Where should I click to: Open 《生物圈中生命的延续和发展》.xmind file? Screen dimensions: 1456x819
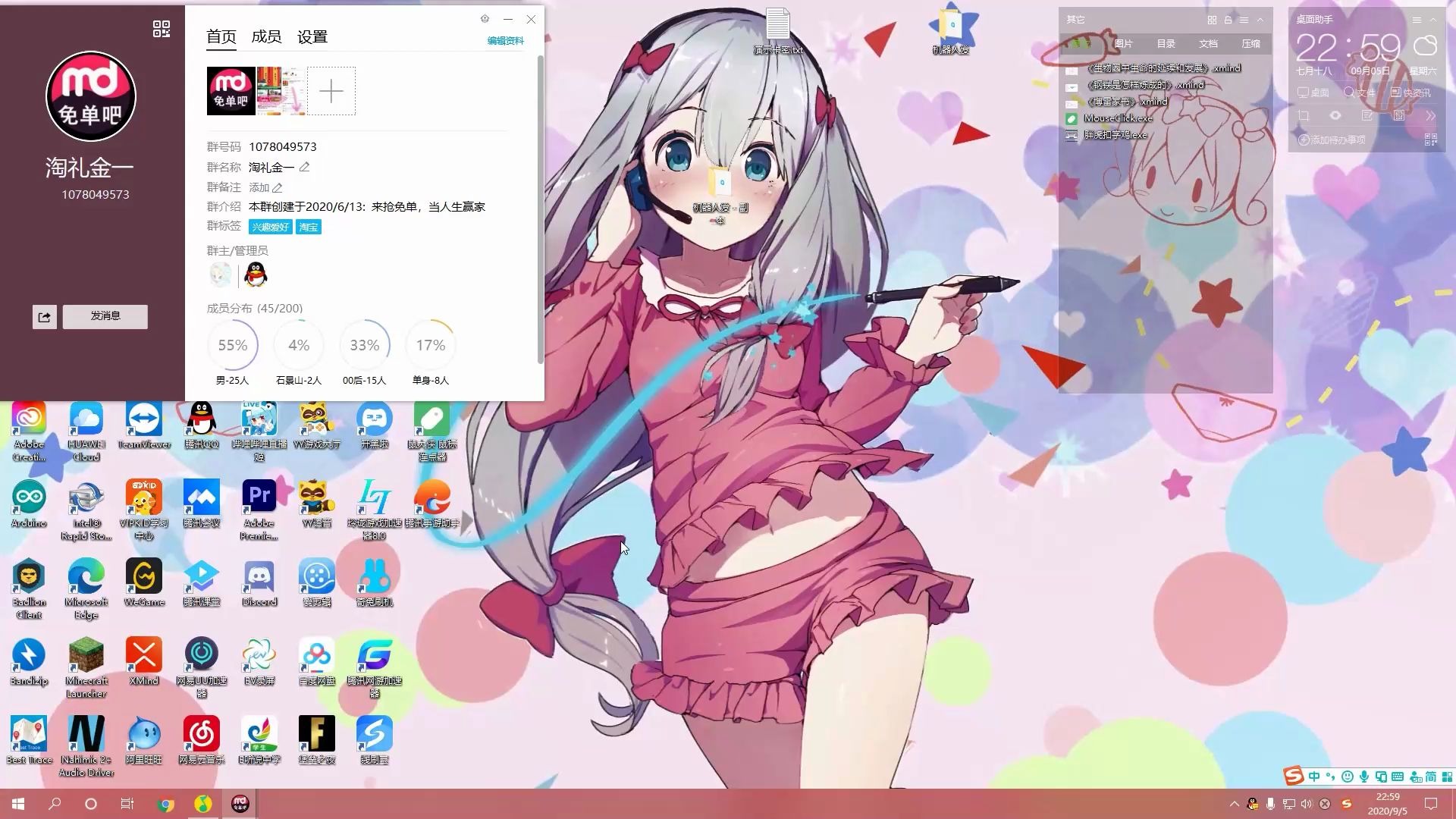point(1153,68)
